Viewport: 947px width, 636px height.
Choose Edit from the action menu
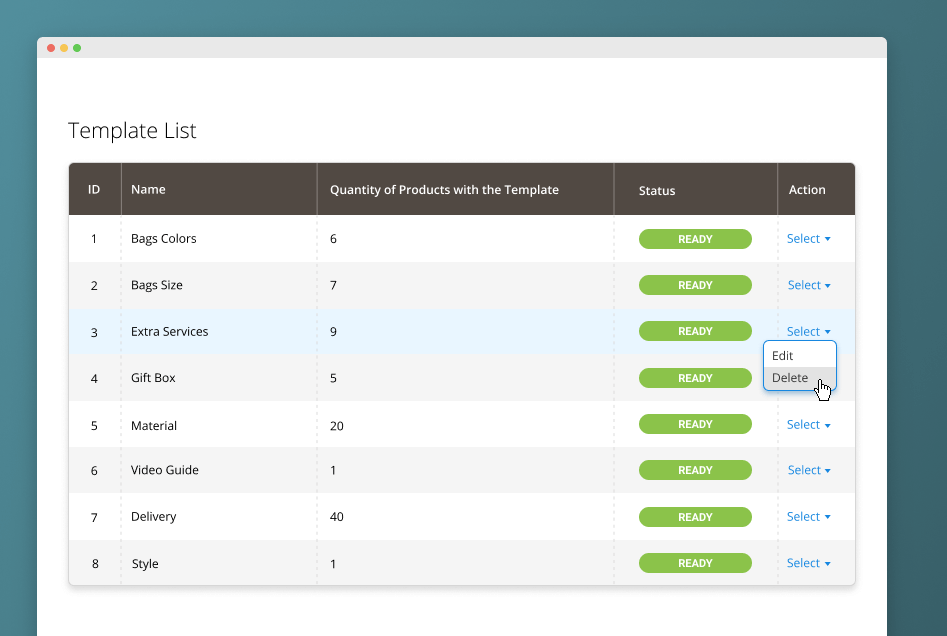click(x=783, y=356)
